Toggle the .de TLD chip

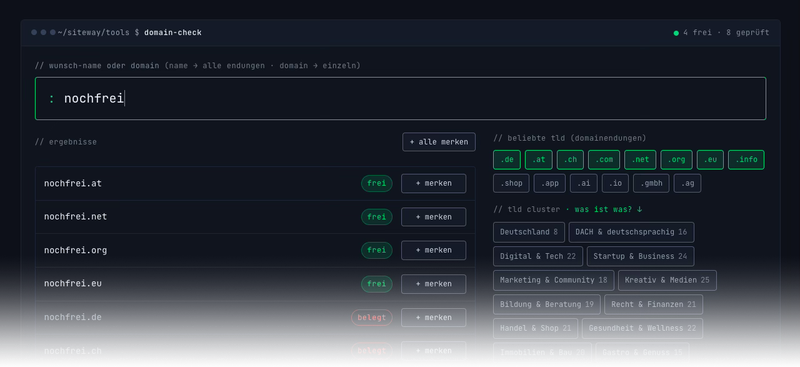[507, 160]
